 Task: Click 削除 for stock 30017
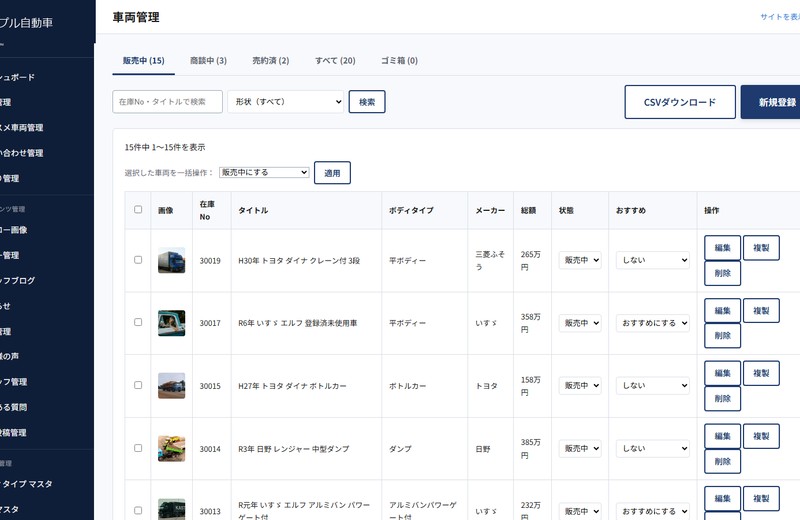coord(722,336)
